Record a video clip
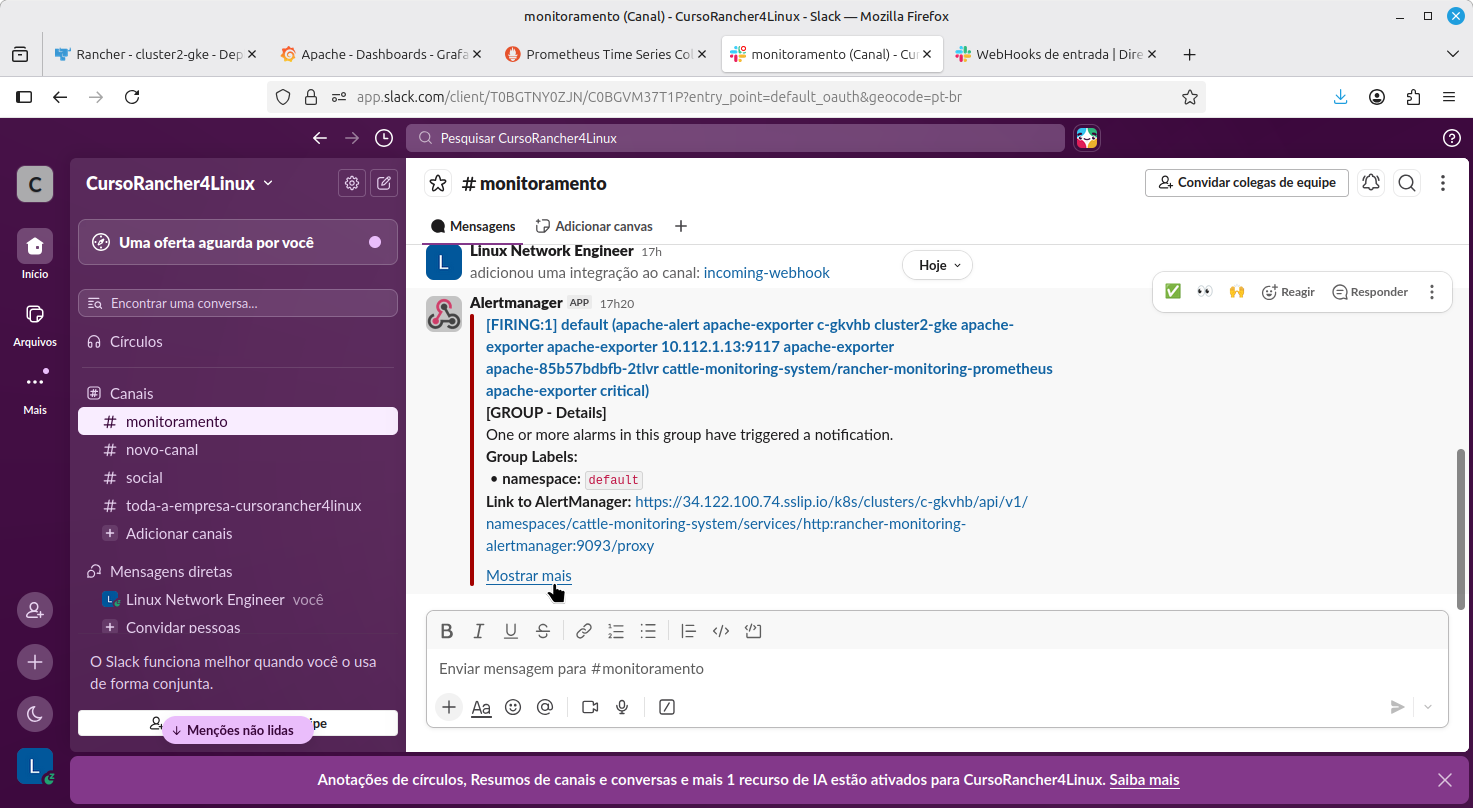 (x=590, y=707)
